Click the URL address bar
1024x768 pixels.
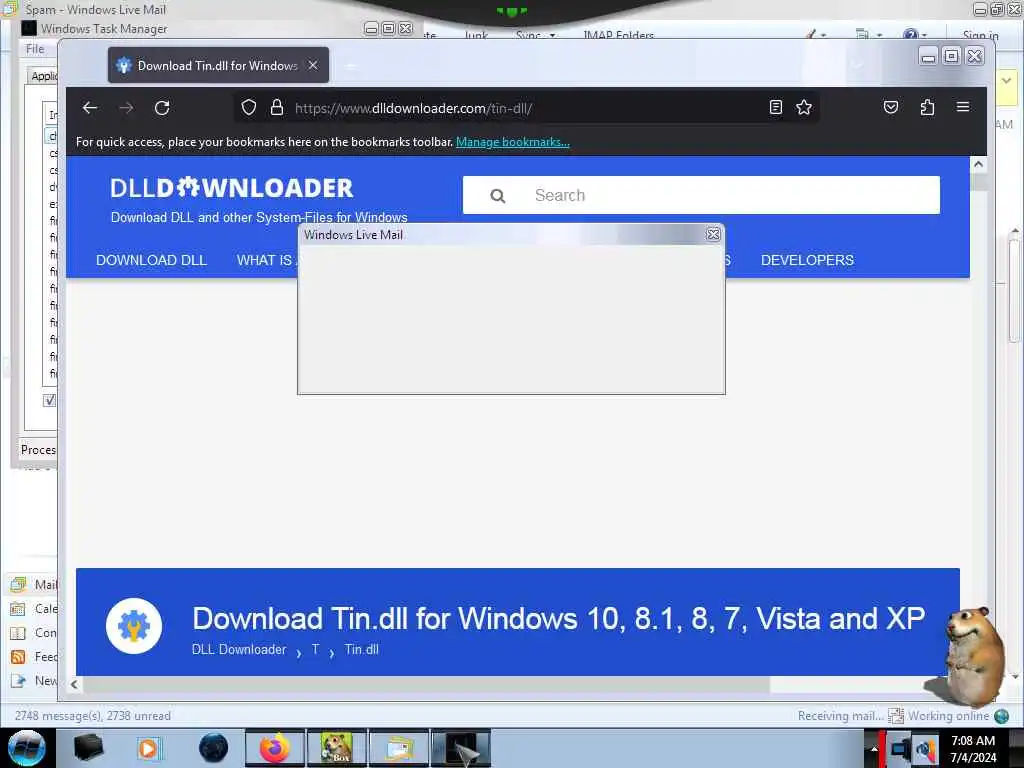[x=526, y=108]
